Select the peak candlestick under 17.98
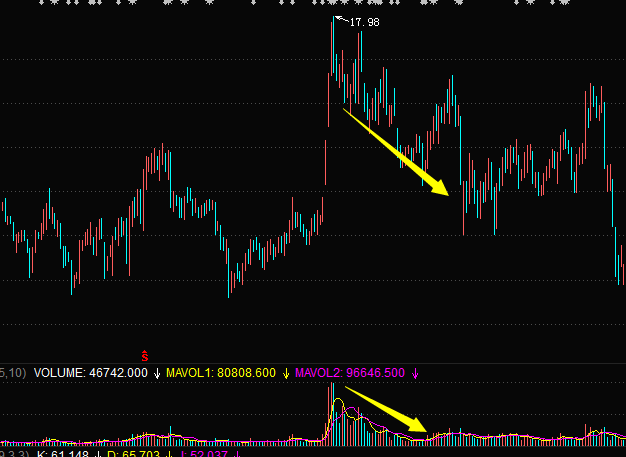626x457 pixels. 333,50
